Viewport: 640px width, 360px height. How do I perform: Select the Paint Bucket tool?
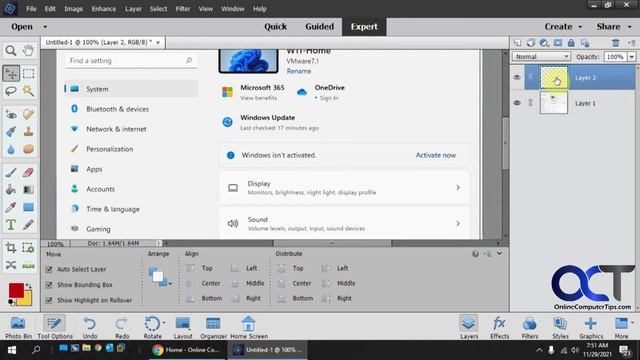[11, 190]
